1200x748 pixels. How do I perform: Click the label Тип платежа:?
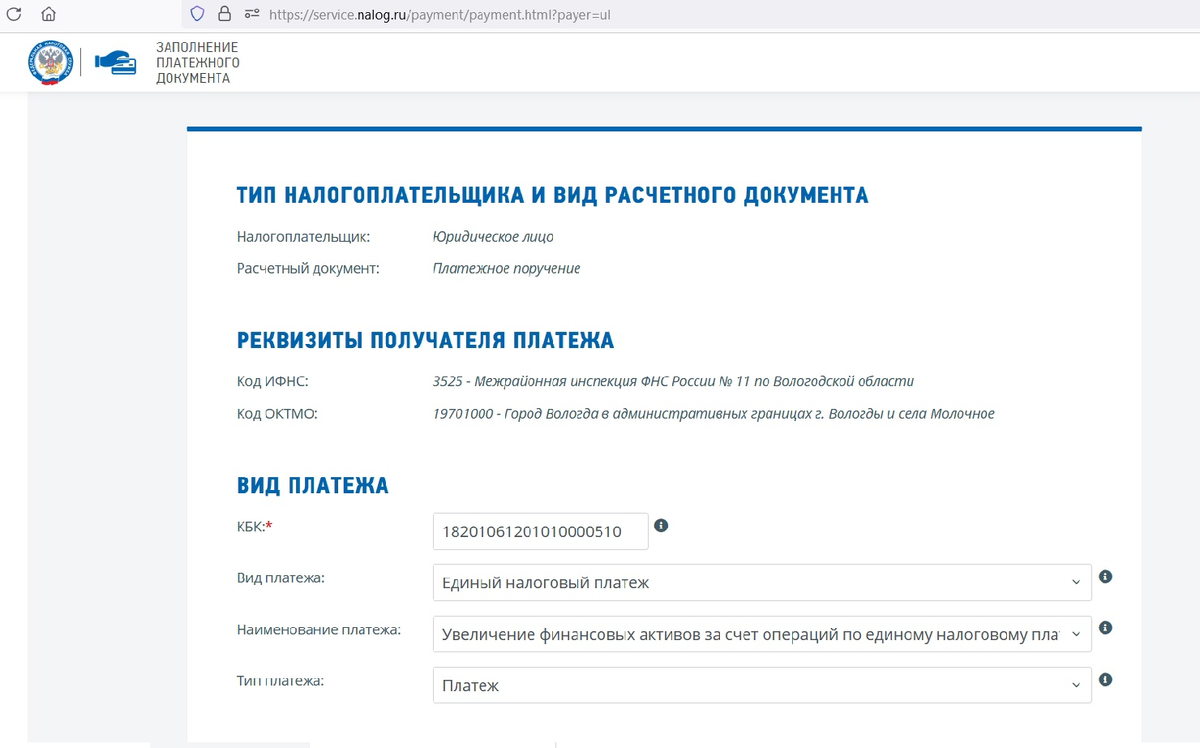click(281, 680)
